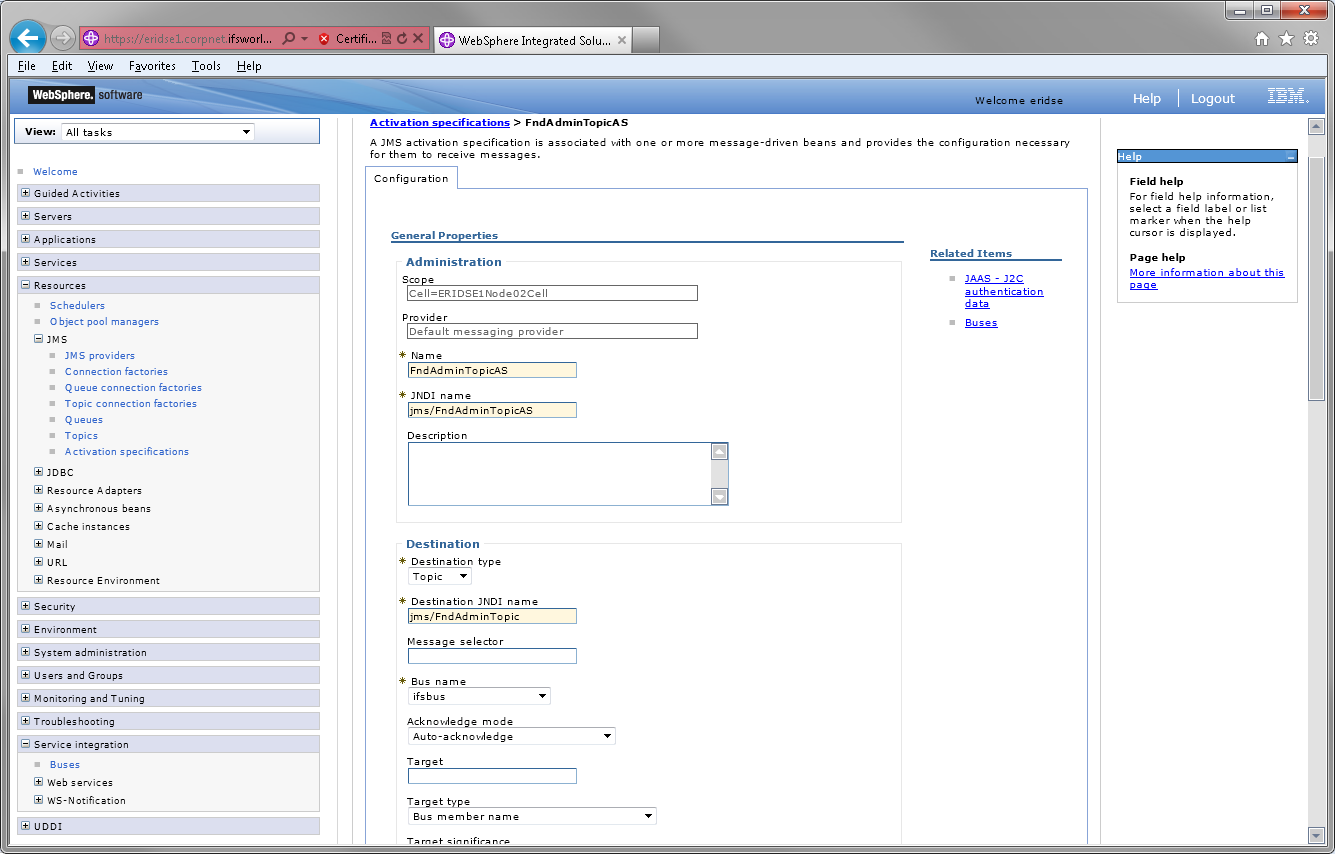
Task: Click Activation specifications breadcrumb link
Action: (x=440, y=122)
